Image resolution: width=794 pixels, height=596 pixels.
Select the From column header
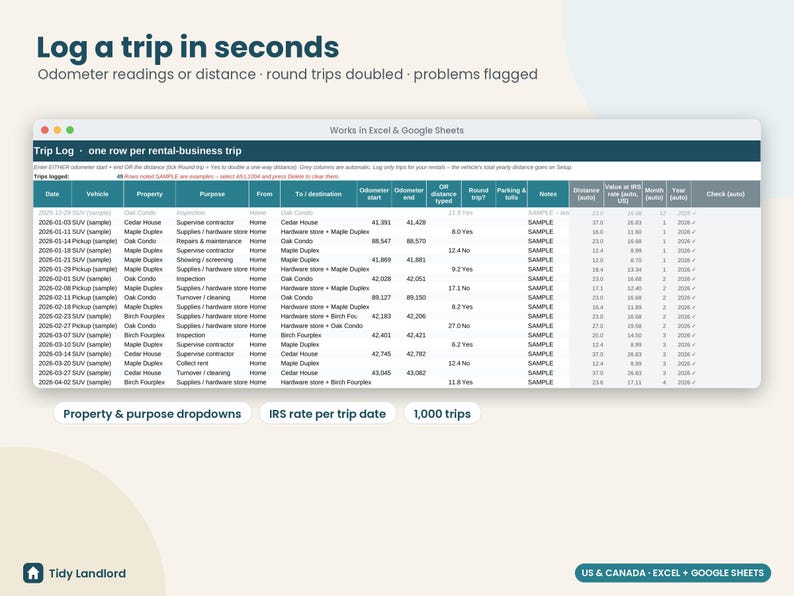click(x=264, y=194)
